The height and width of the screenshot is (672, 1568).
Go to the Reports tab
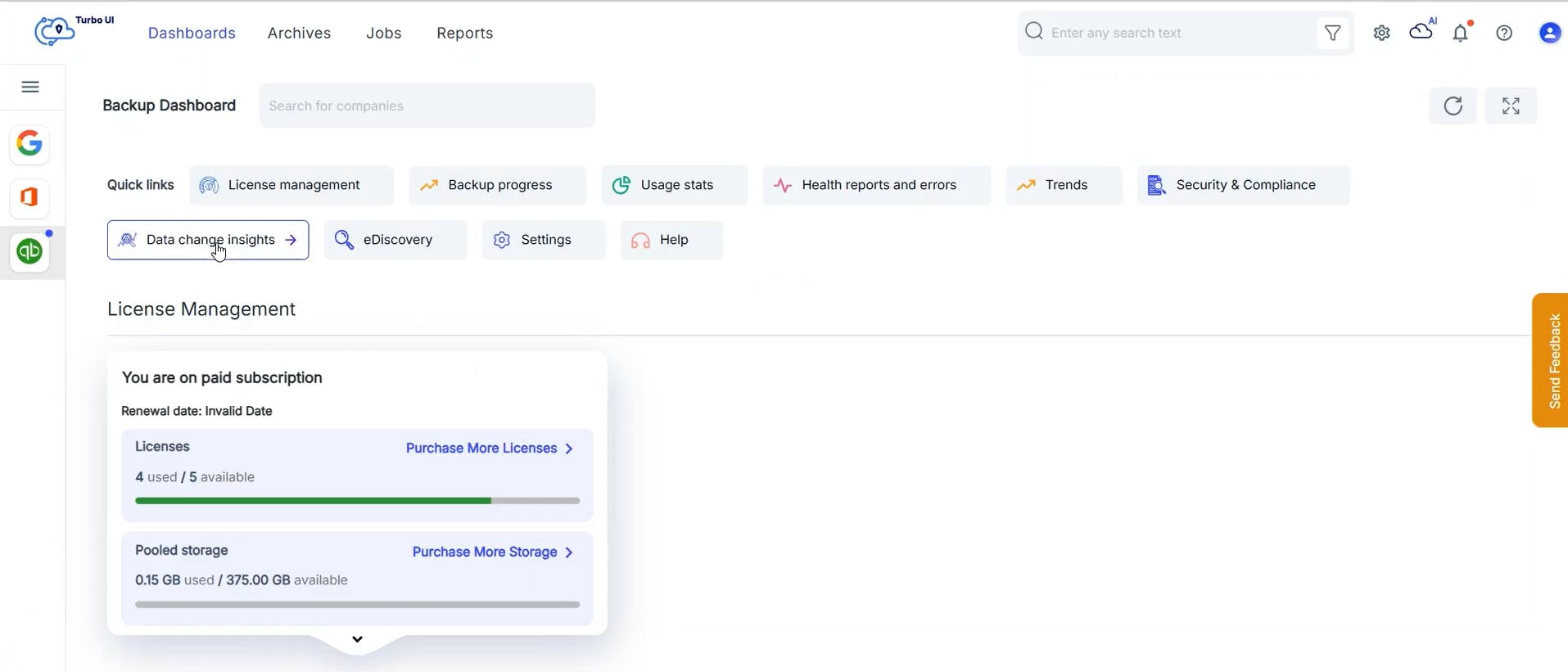464,34
